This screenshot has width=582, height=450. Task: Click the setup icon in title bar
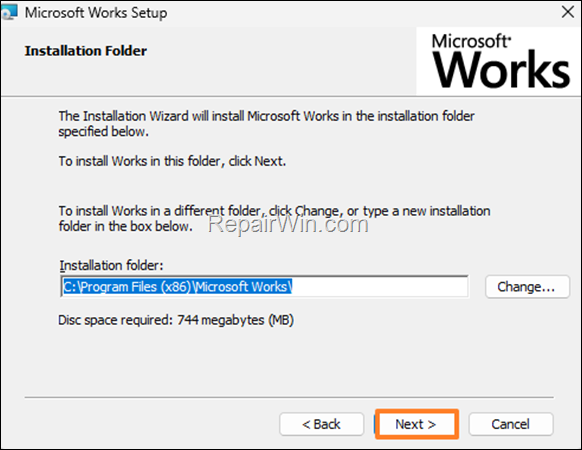pos(9,12)
